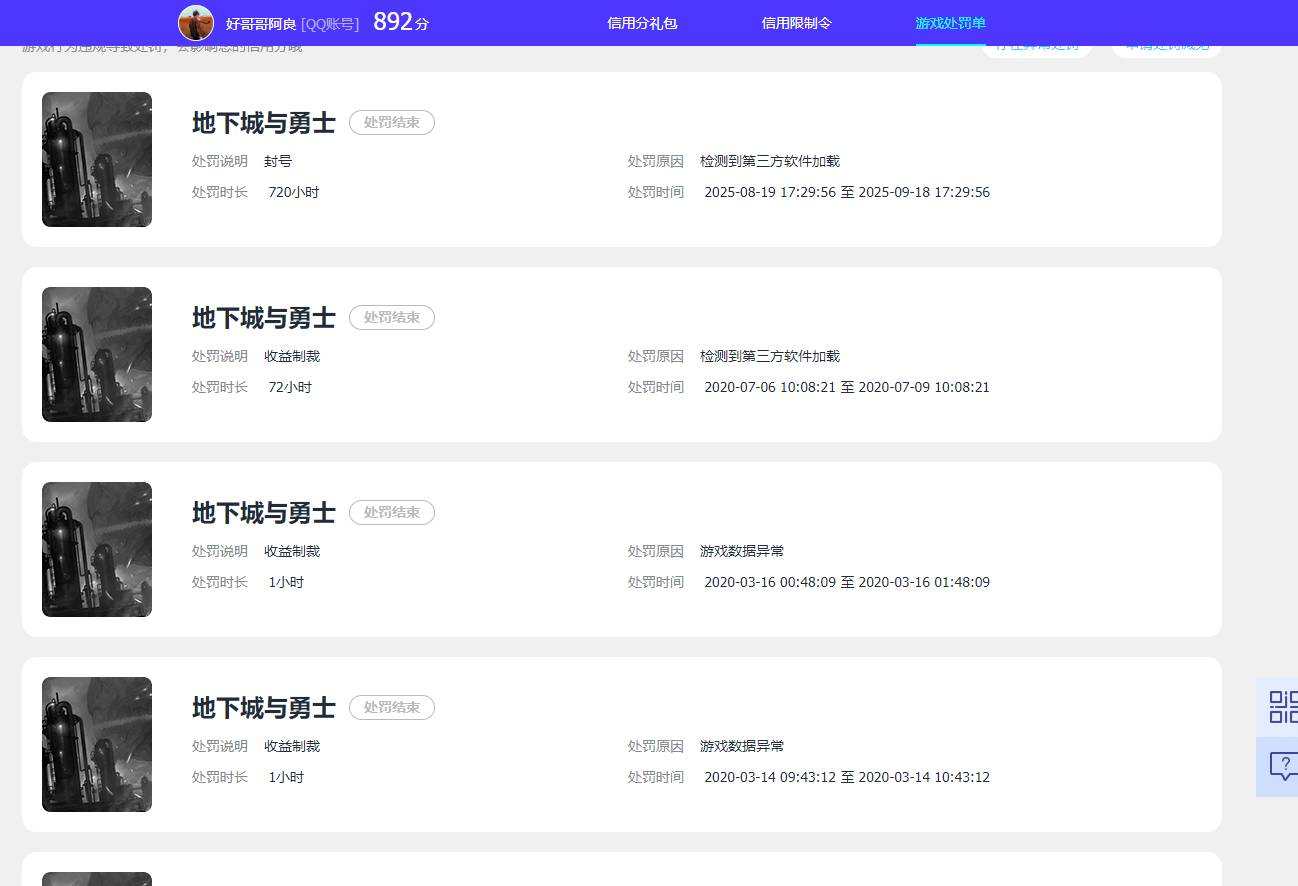The width and height of the screenshot is (1298, 886).
Task: Click 1小时 duration on the 2020-03-14 card
Action: (286, 777)
